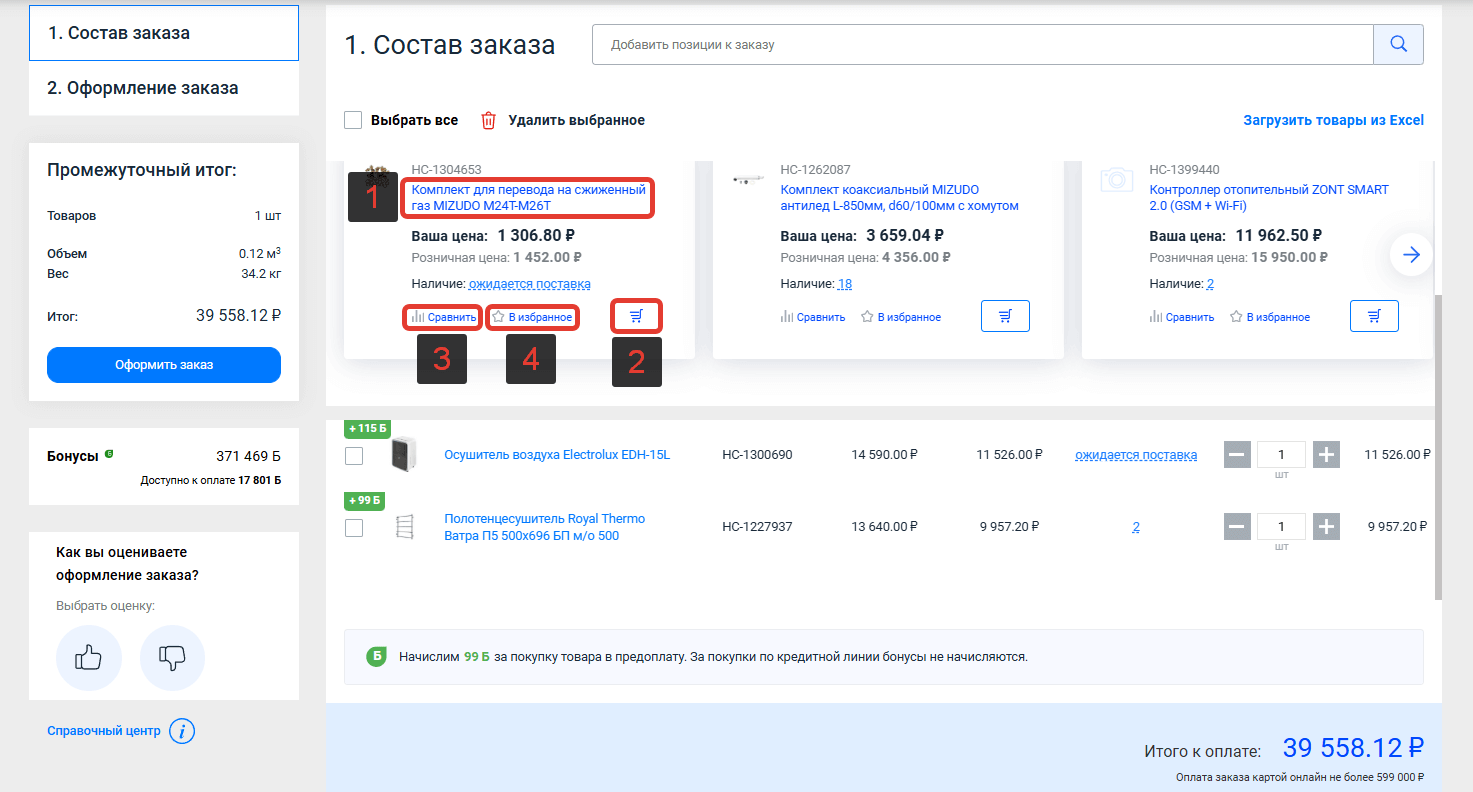The height and width of the screenshot is (792, 1473).
Task: Tick the Выбрать все checkbox
Action: 353,120
